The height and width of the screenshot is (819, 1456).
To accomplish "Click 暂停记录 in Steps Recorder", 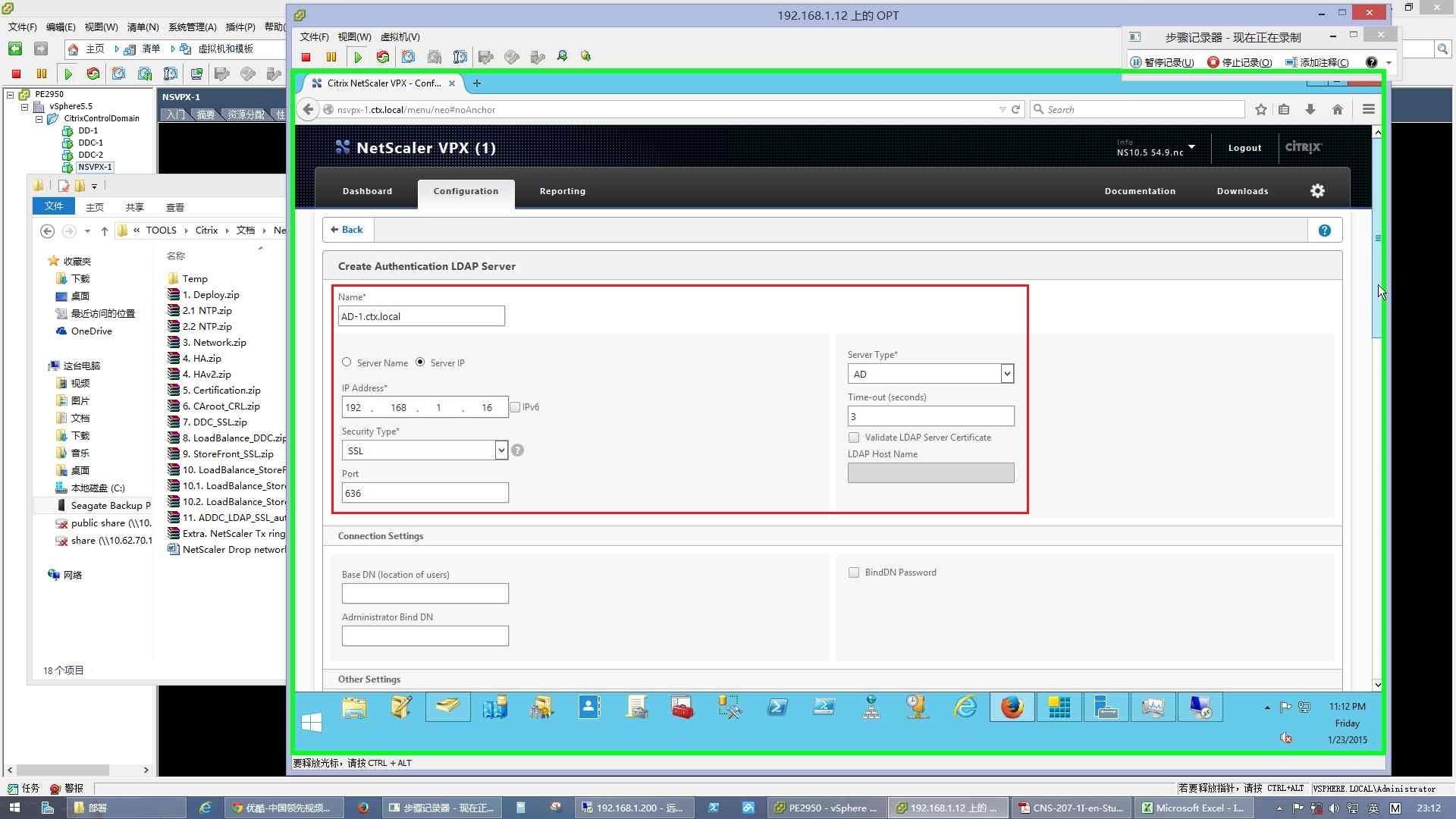I will pyautogui.click(x=1162, y=63).
